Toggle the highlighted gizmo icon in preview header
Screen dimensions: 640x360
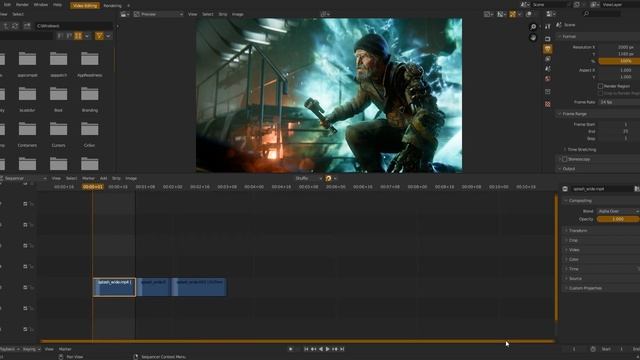click(x=512, y=14)
